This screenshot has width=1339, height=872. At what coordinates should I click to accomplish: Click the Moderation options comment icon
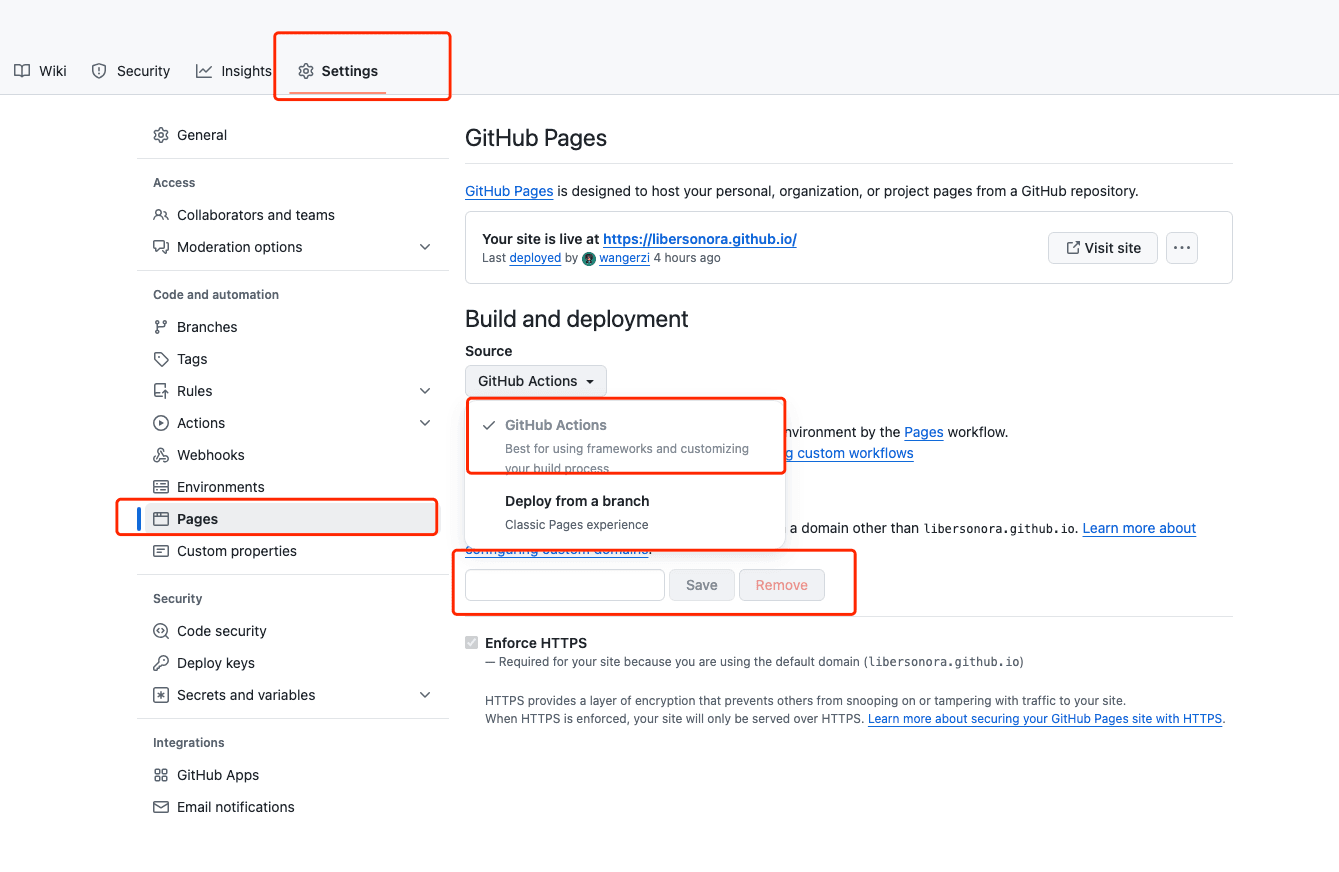click(161, 247)
